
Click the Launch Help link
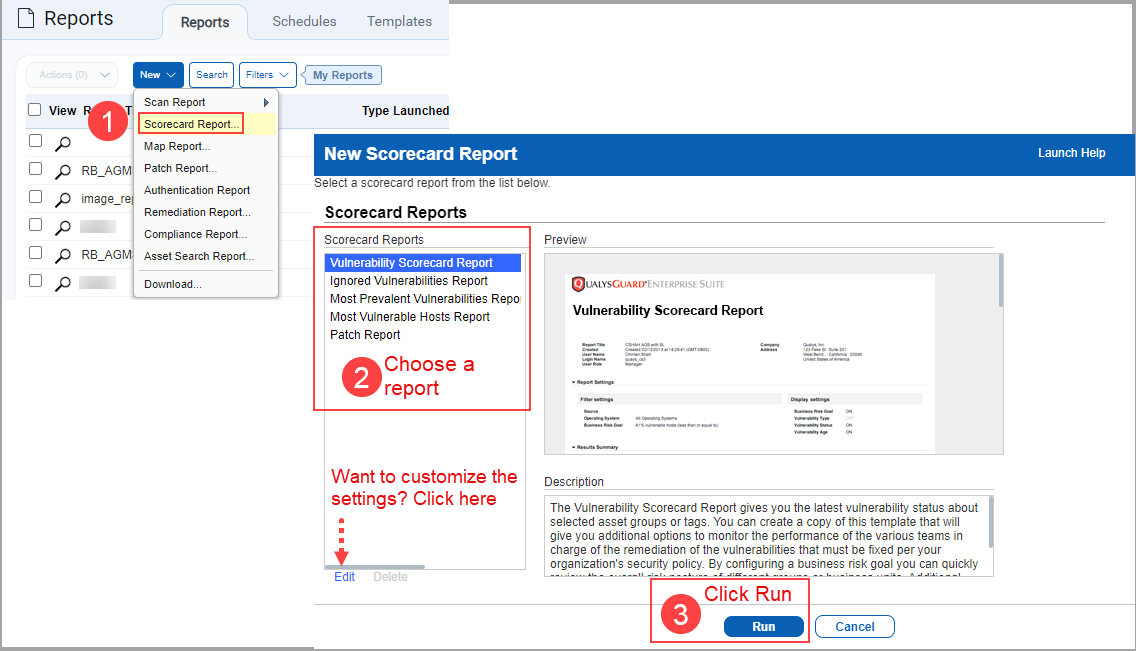click(x=1072, y=153)
